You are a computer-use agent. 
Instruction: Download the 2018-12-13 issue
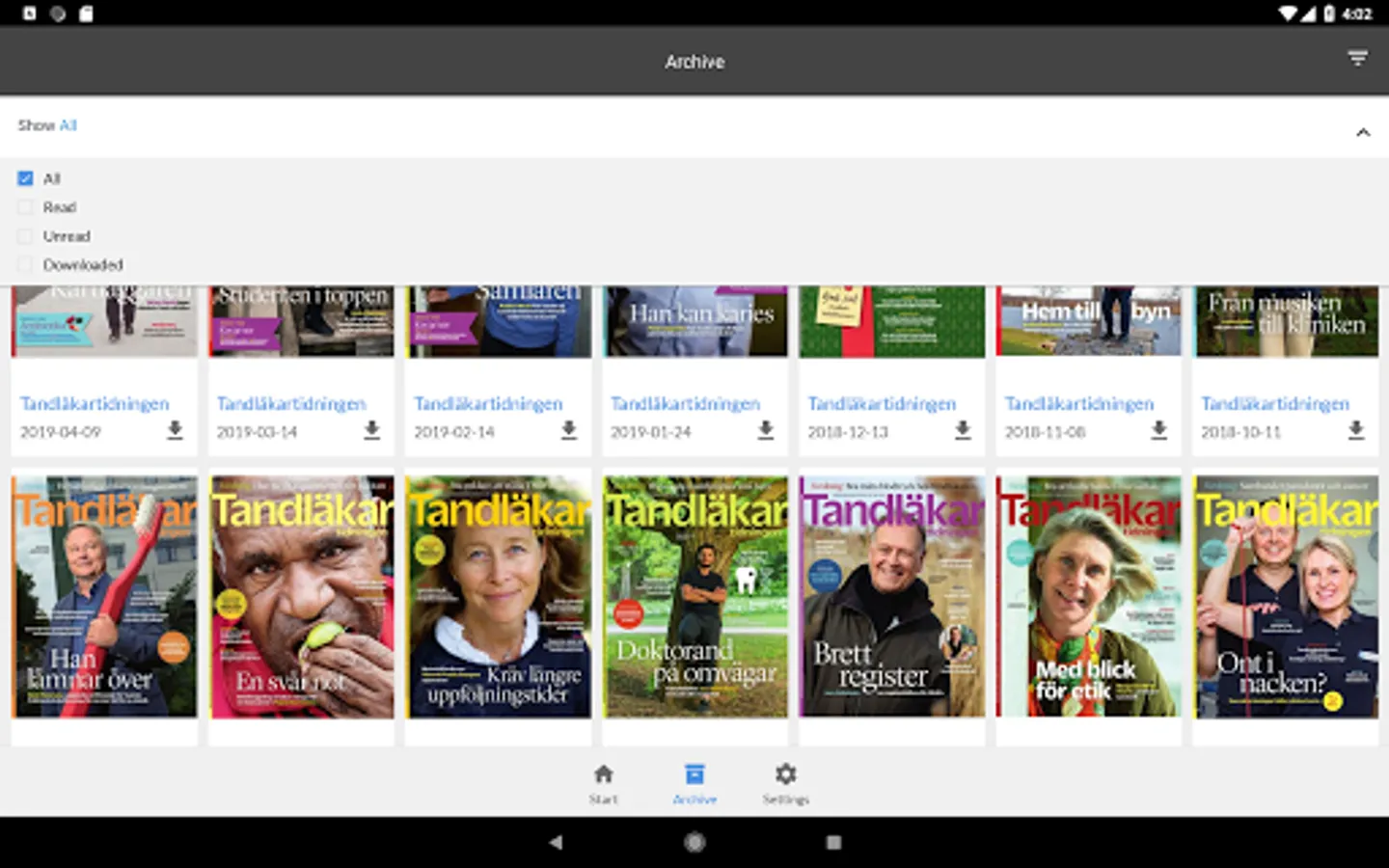point(963,430)
